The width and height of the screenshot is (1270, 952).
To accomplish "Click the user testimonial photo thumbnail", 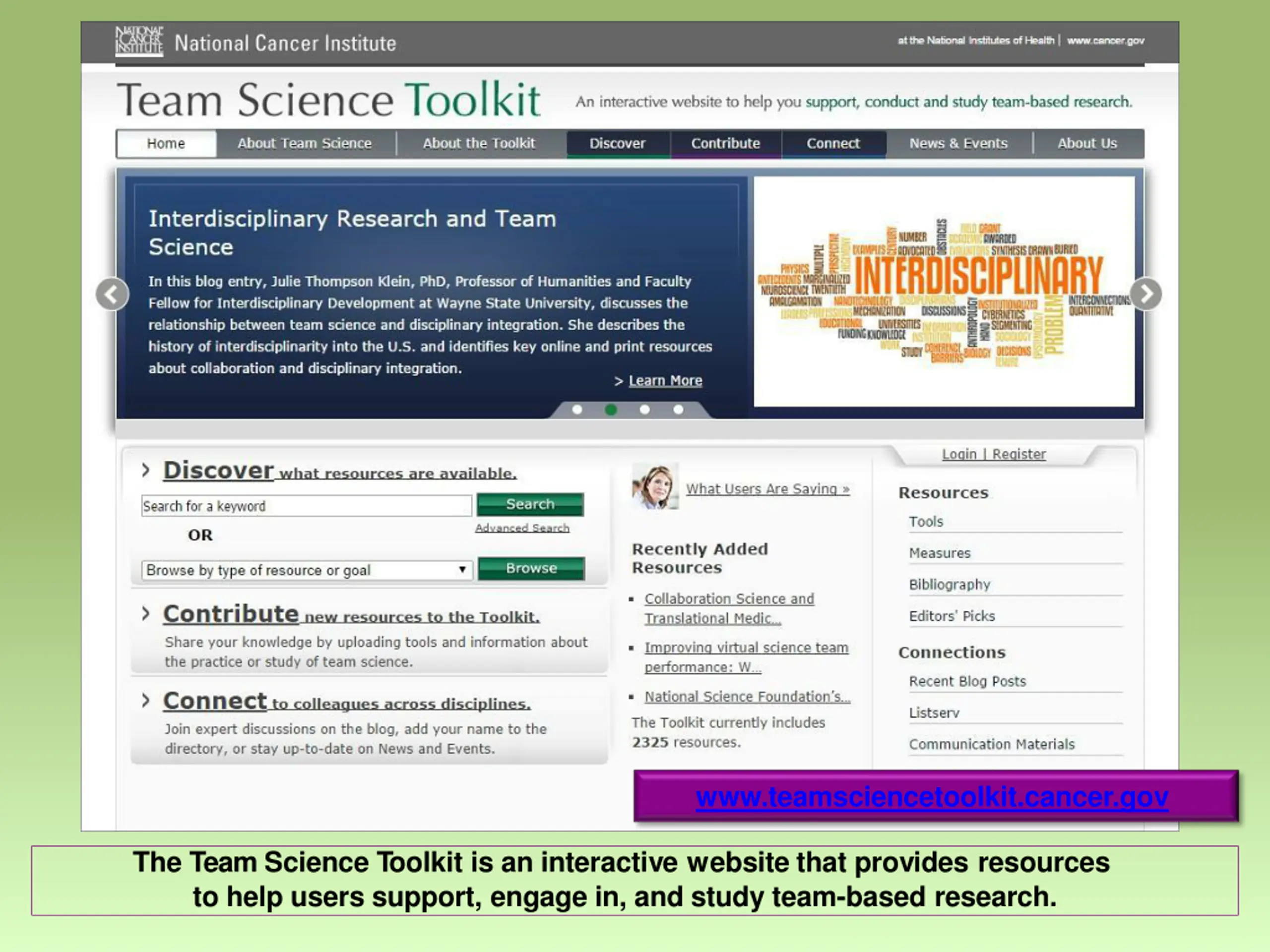I will tap(655, 486).
